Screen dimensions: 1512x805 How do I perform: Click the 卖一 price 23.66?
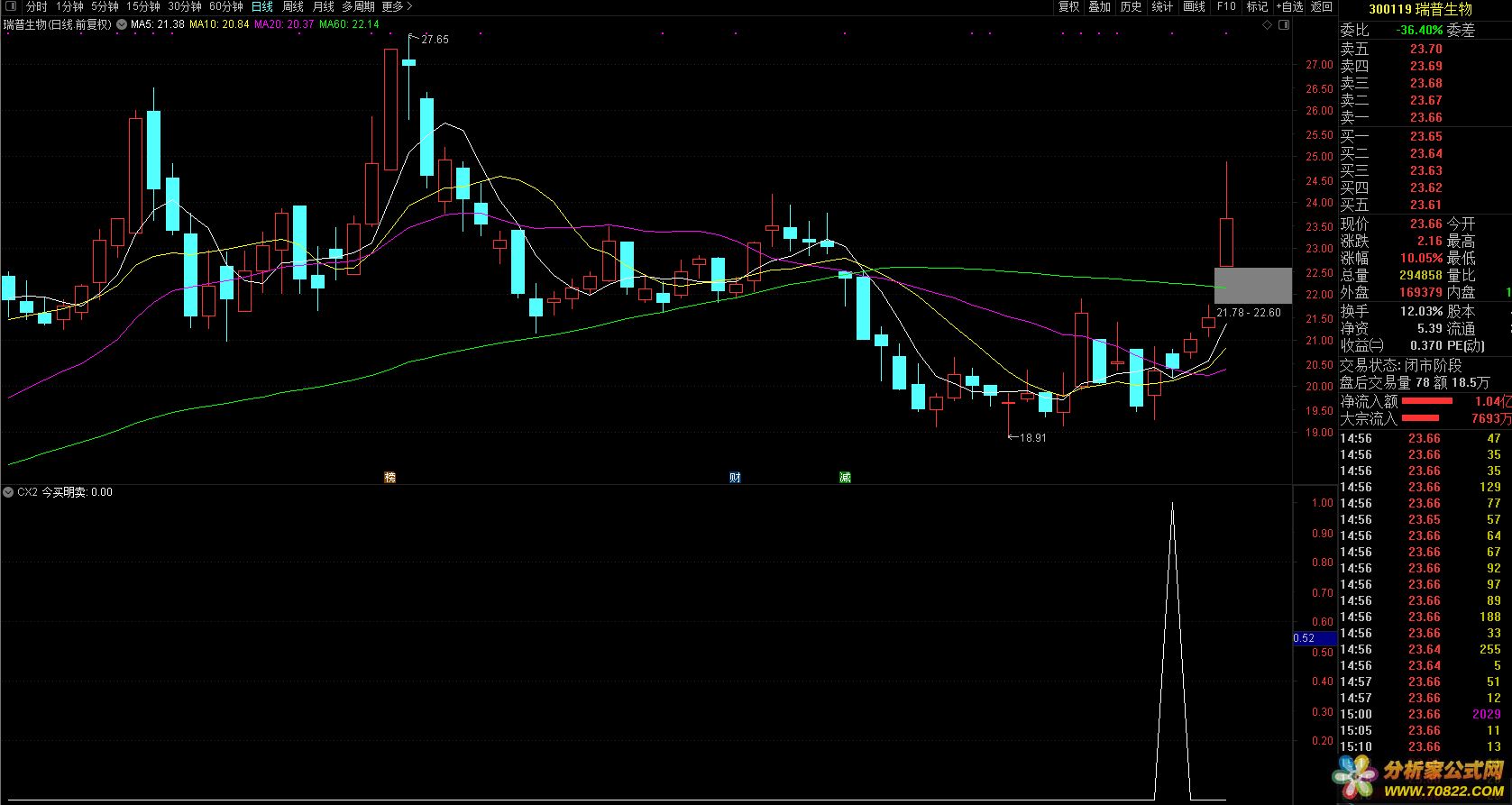tap(1426, 118)
